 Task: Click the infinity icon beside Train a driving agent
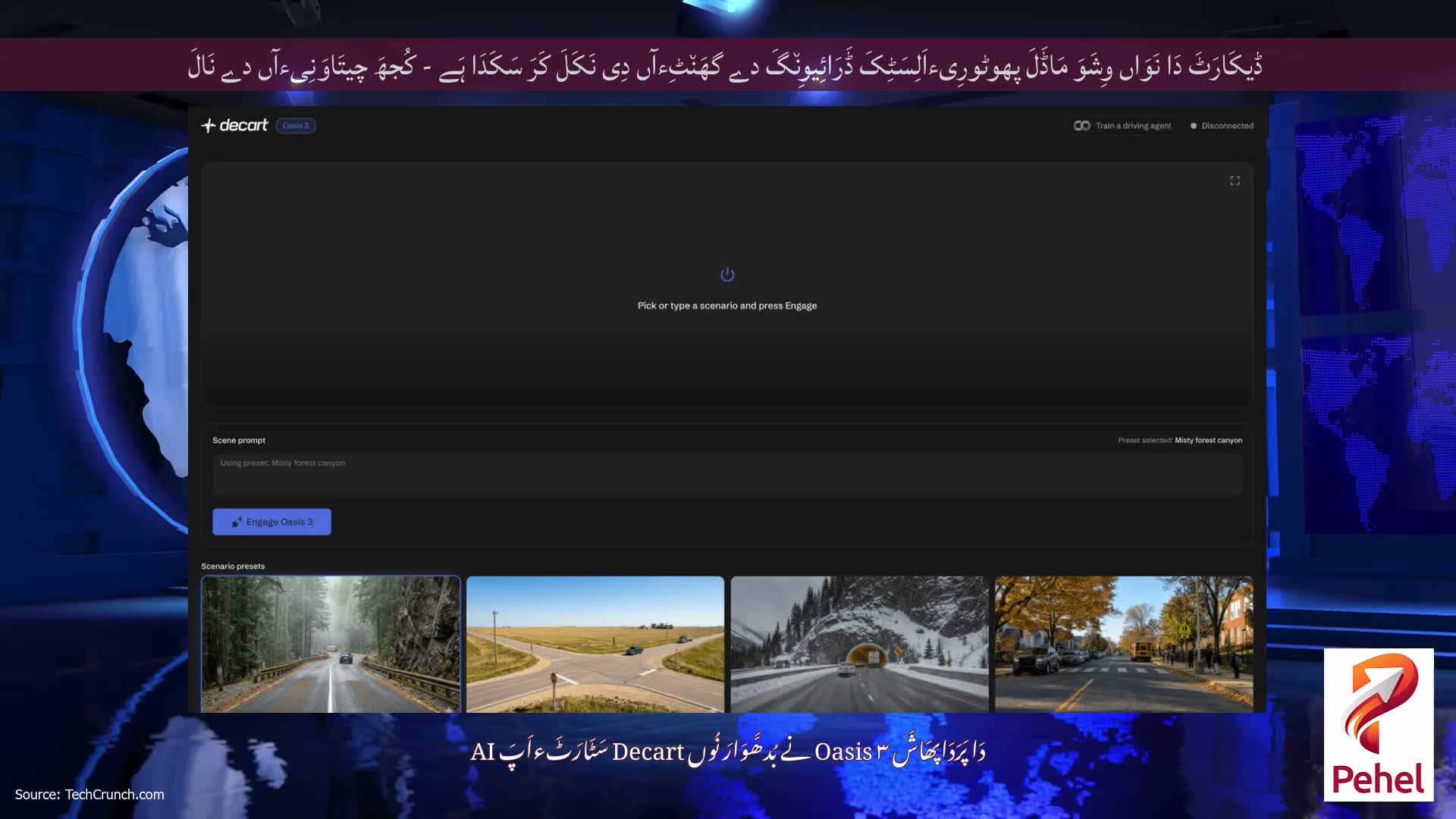click(1082, 126)
